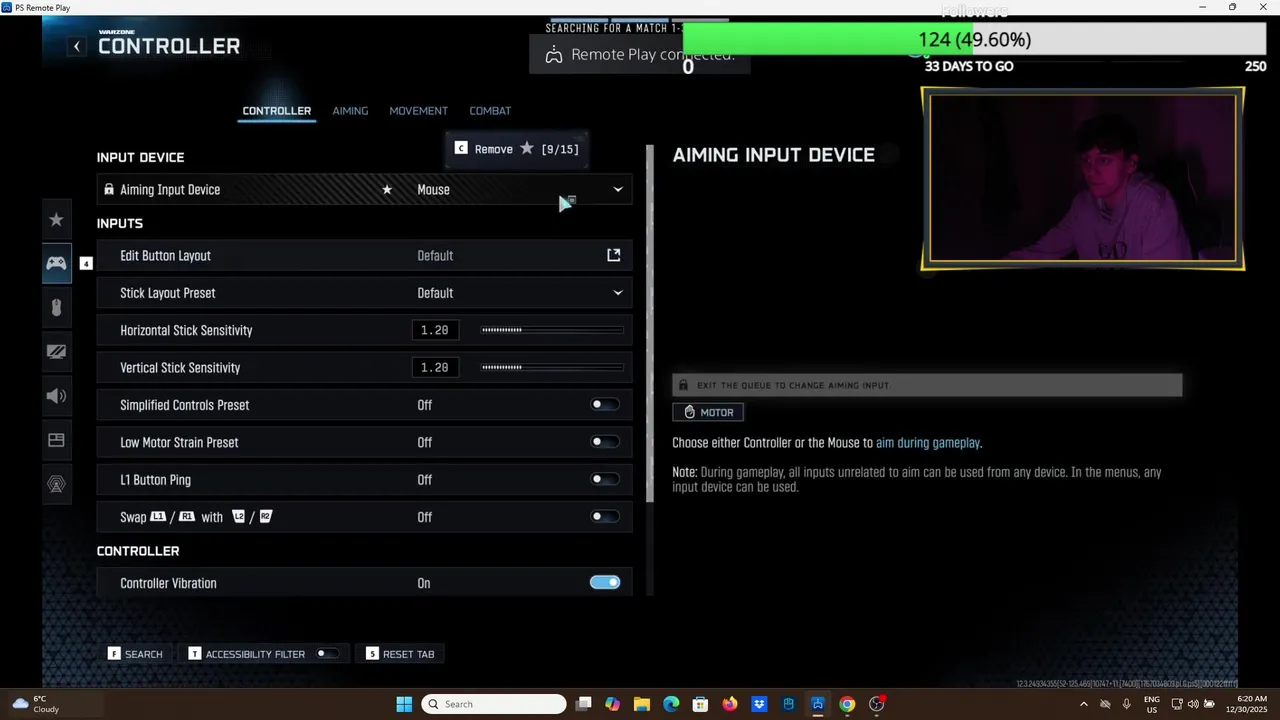Click the microphone icon in system tray

tap(1127, 704)
